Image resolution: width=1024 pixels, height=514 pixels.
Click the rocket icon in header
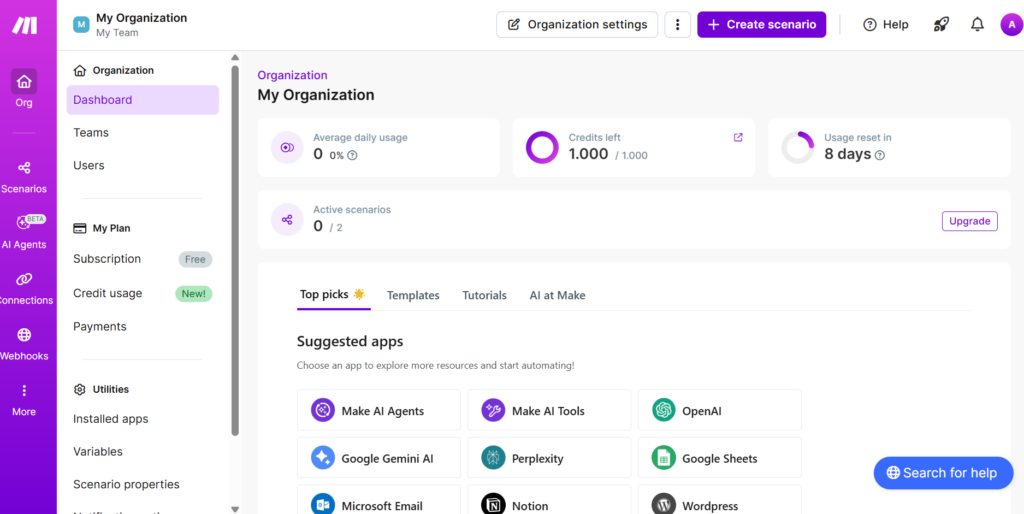940,25
